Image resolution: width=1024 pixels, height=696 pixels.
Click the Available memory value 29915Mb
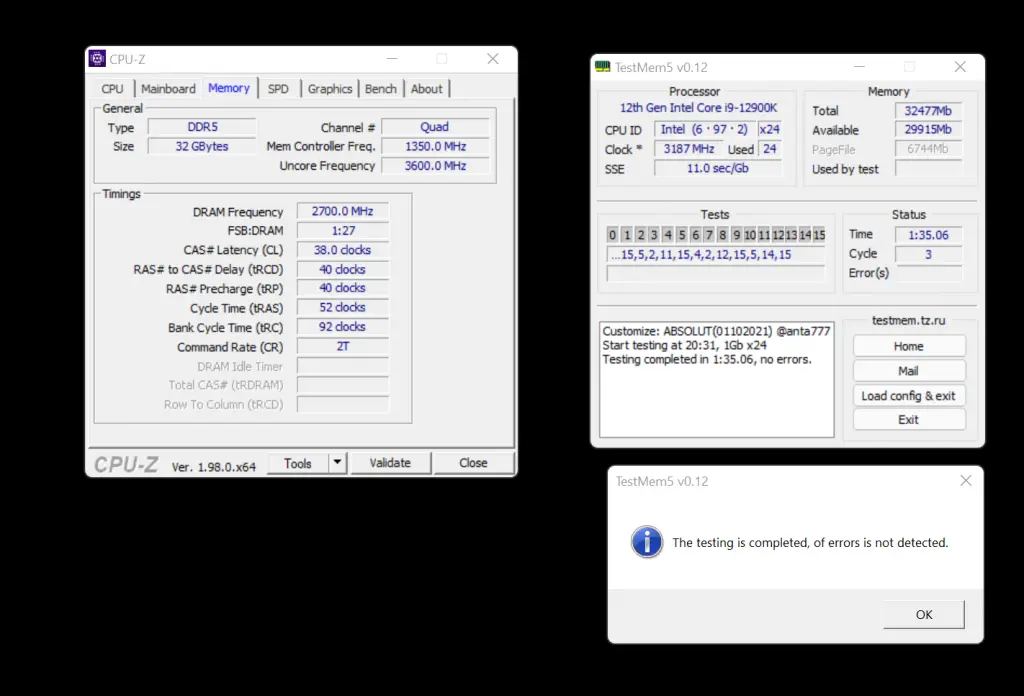[x=928, y=129]
